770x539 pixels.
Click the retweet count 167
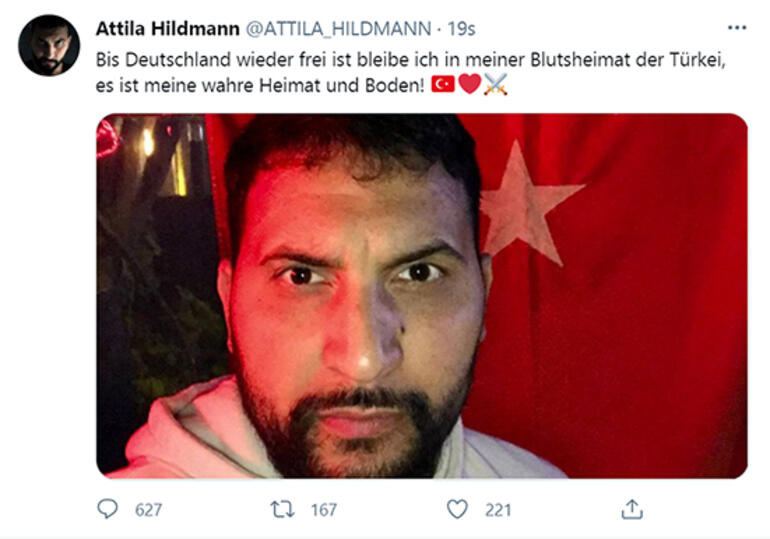(x=324, y=510)
